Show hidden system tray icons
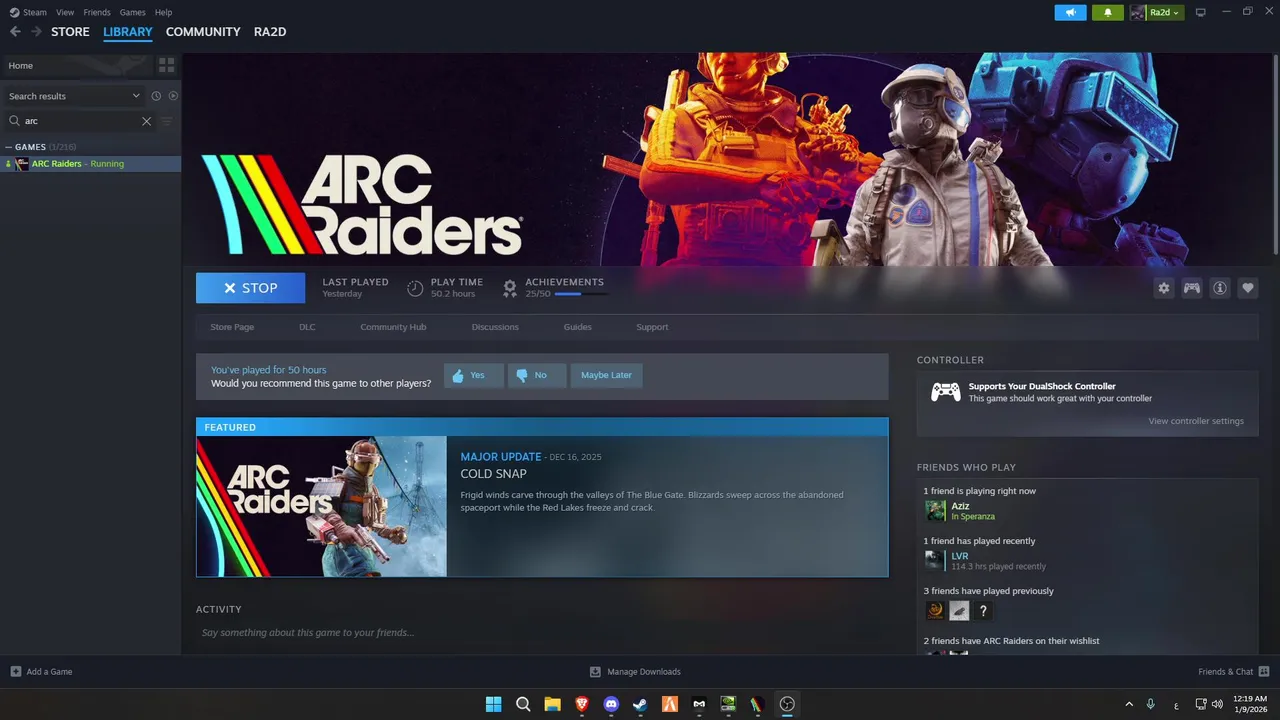The image size is (1280, 720). tap(1129, 704)
